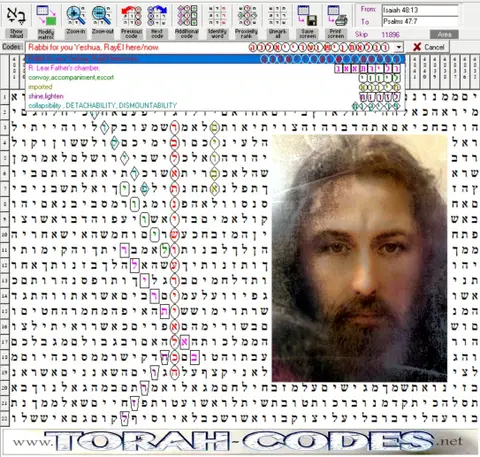Add an Additional code
480x457 pixels.
[x=187, y=21]
